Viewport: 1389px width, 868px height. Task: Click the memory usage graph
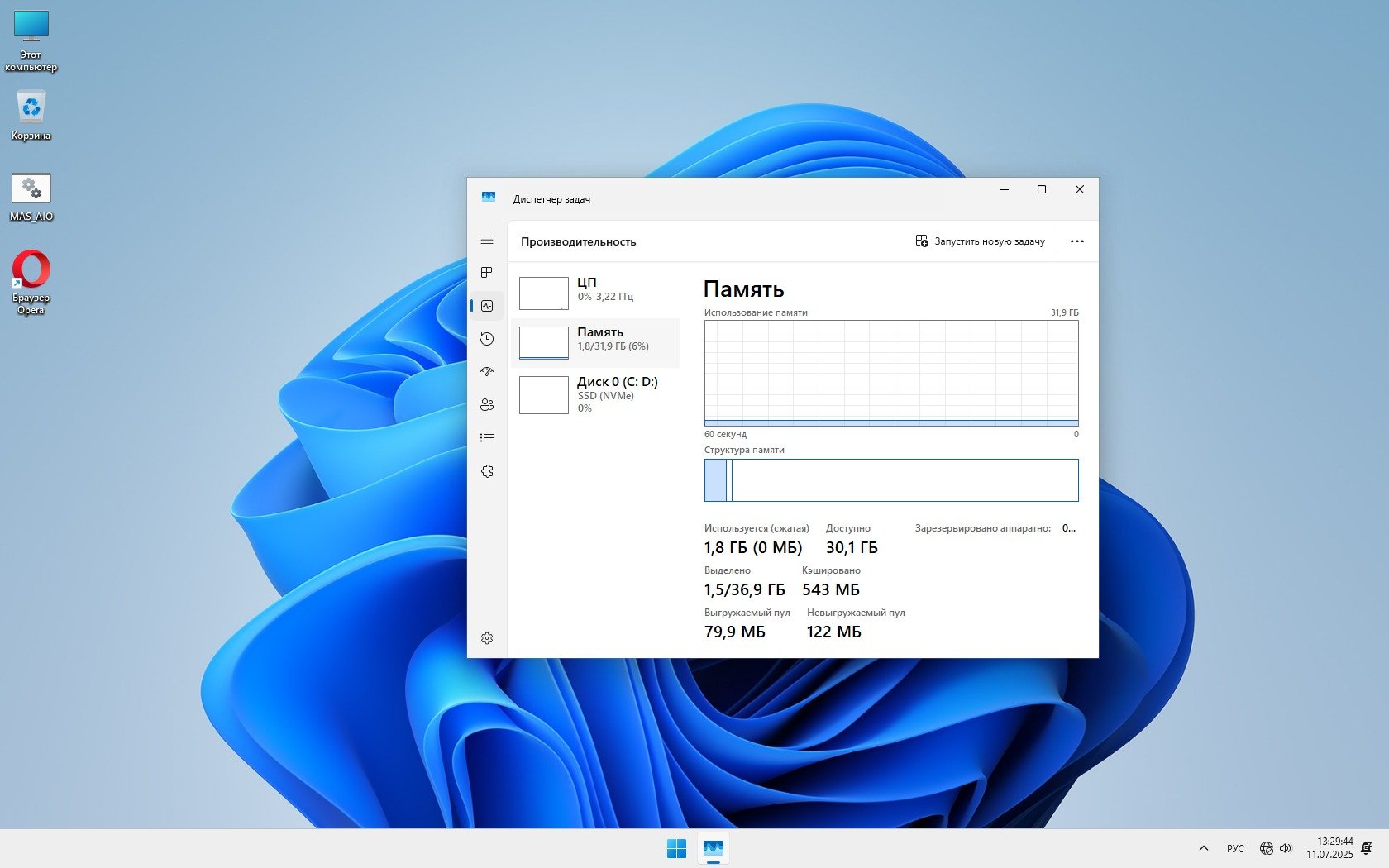click(x=891, y=373)
